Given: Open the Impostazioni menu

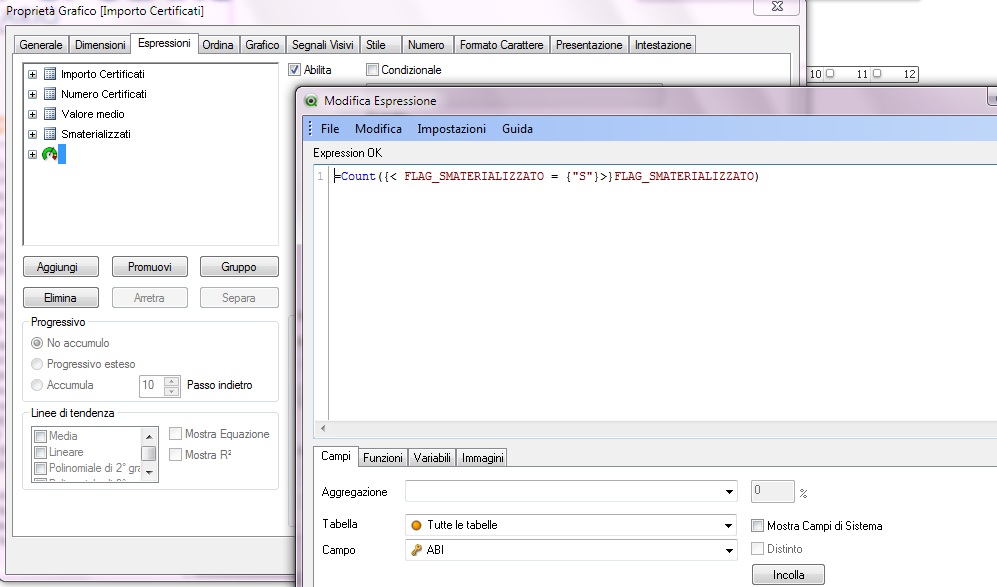Looking at the screenshot, I should point(451,129).
